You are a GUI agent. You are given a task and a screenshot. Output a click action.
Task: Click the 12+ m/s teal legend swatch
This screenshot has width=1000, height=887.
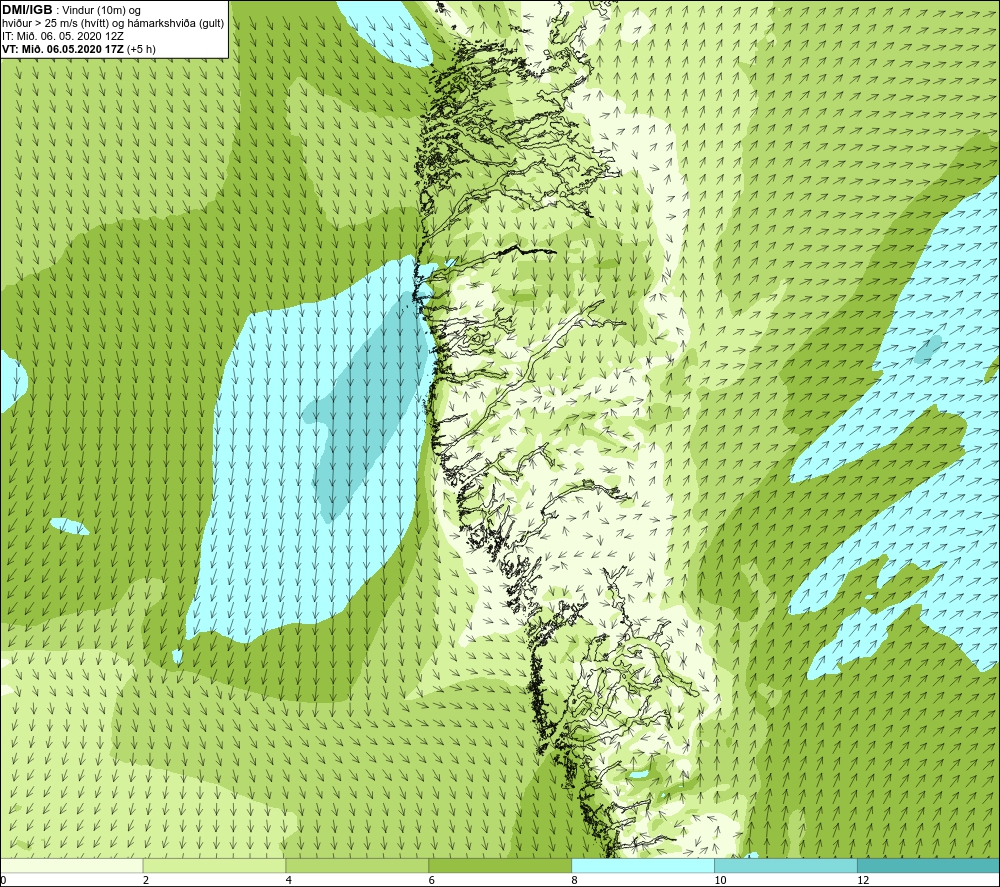click(929, 866)
